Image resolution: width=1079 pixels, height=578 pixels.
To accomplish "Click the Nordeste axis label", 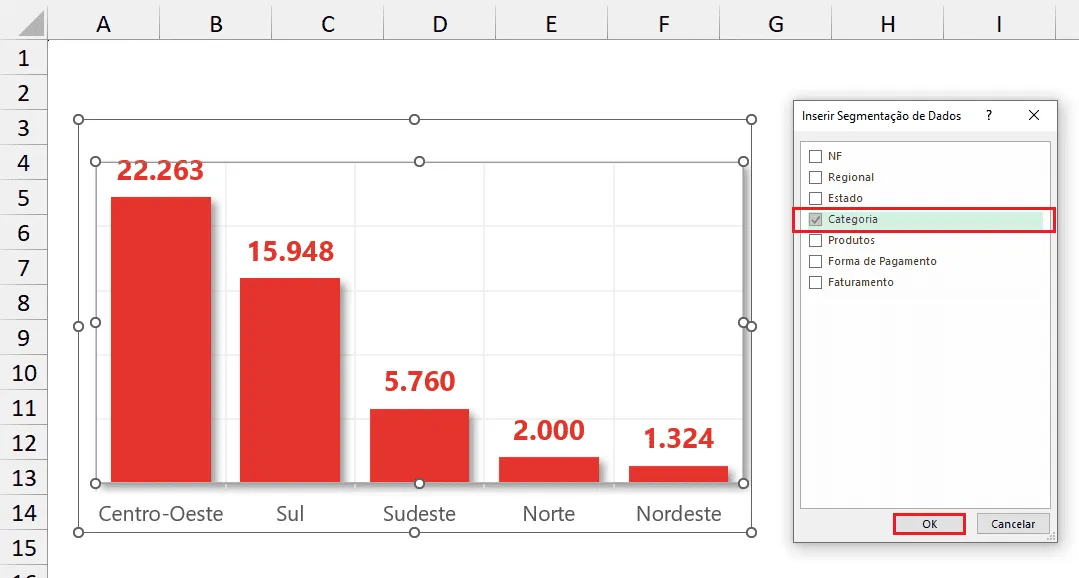I will [679, 513].
